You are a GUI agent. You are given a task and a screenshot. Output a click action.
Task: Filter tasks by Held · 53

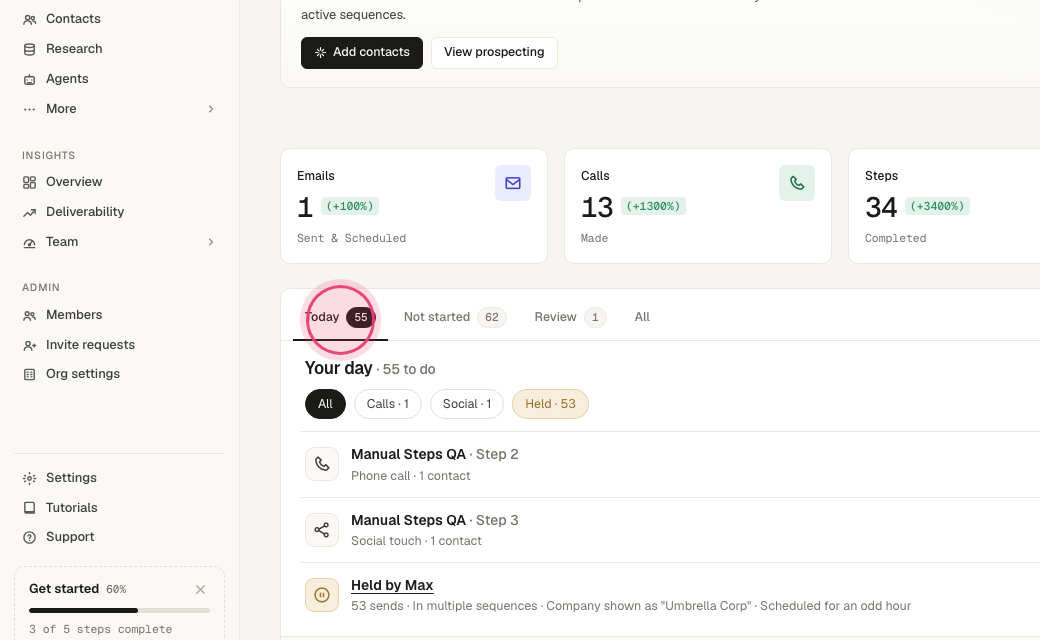tap(551, 404)
